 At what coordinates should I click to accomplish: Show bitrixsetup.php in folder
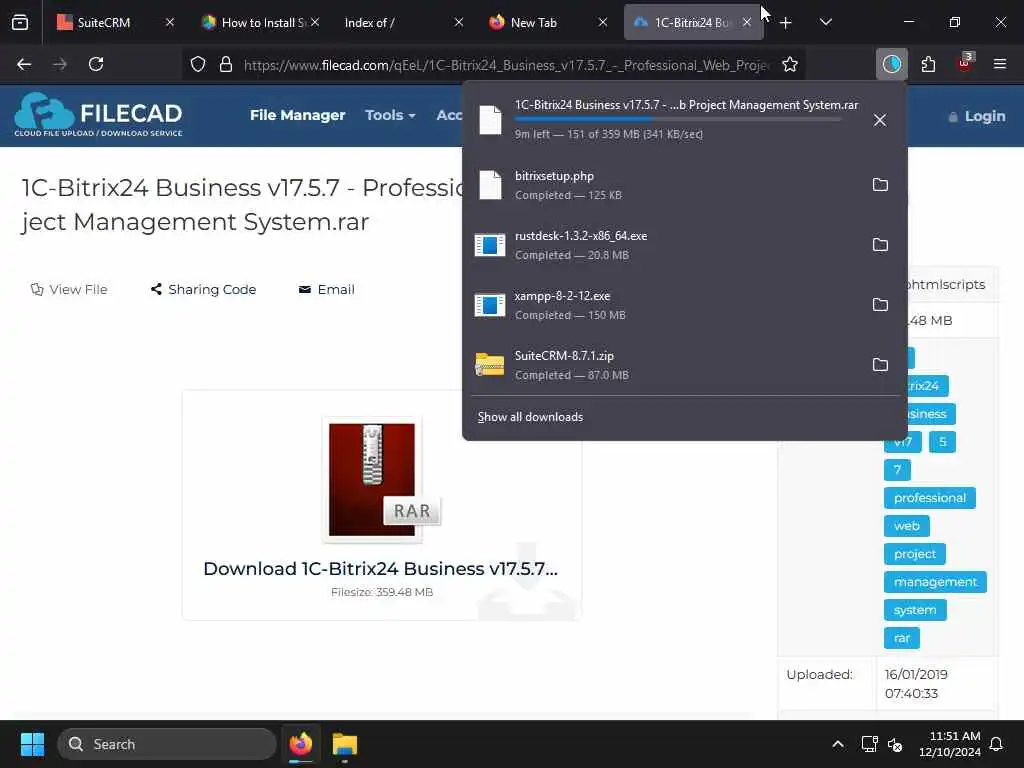(x=880, y=185)
